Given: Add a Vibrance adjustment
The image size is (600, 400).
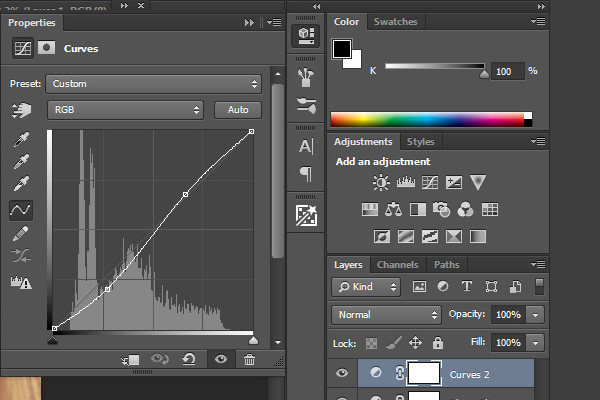Looking at the screenshot, I should coord(478,182).
